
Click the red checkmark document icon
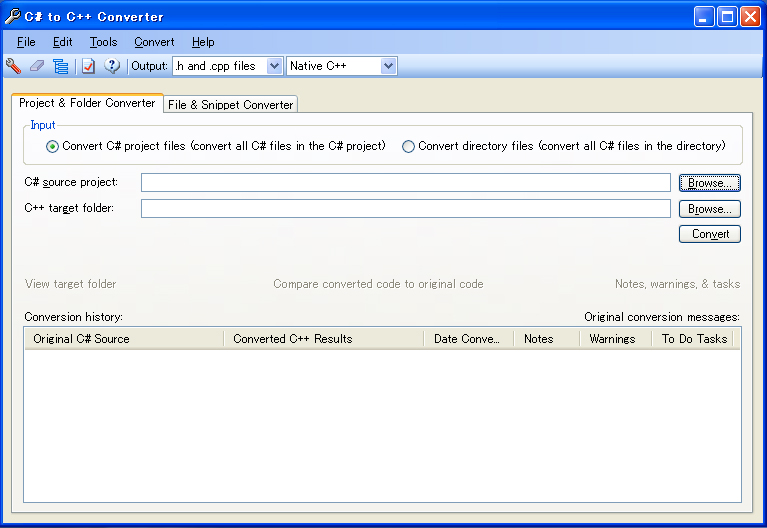point(89,66)
